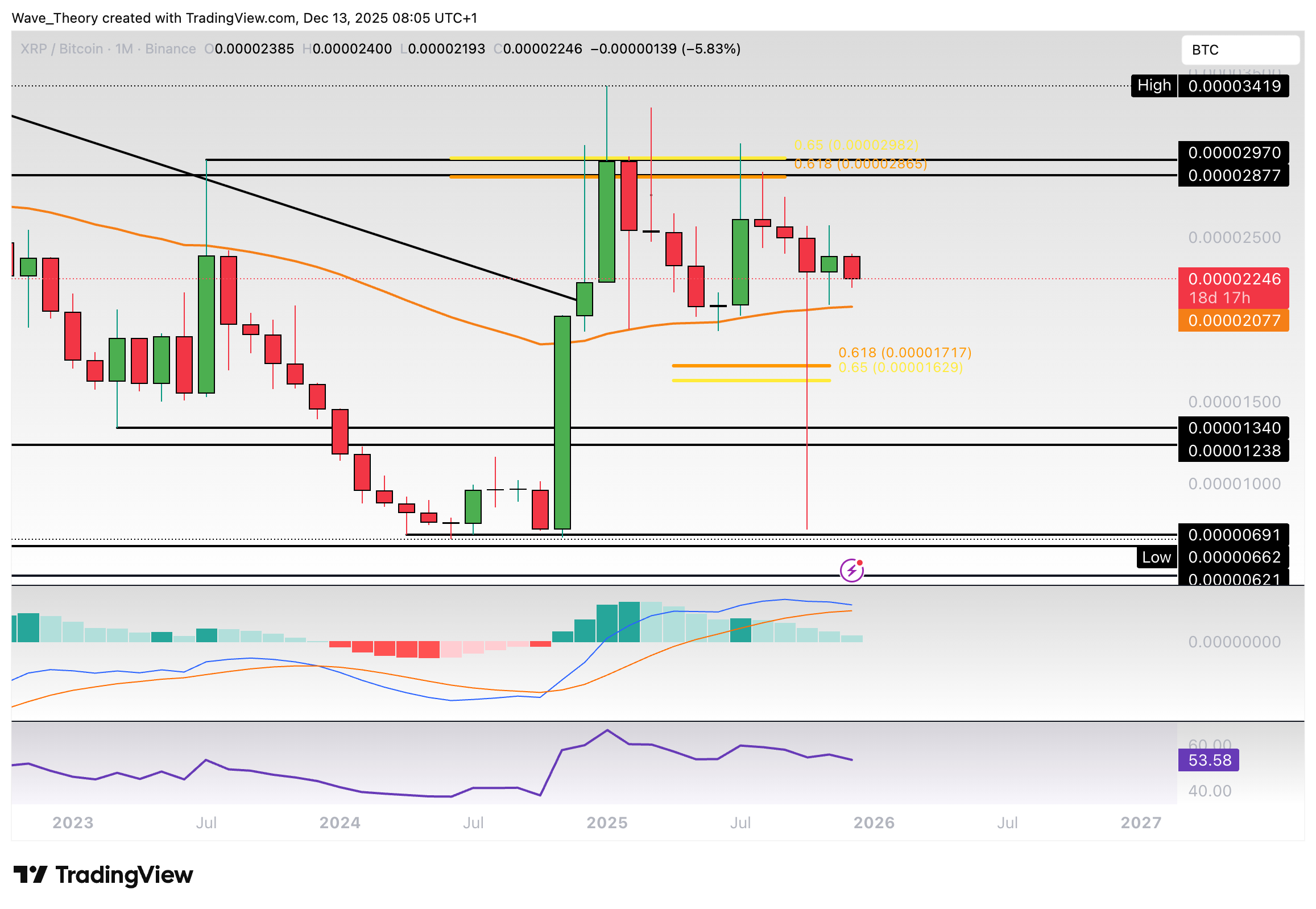Image resolution: width=1316 pixels, height=909 pixels.
Task: Click the purple RSI value 53.58 tag
Action: pyautogui.click(x=1208, y=760)
